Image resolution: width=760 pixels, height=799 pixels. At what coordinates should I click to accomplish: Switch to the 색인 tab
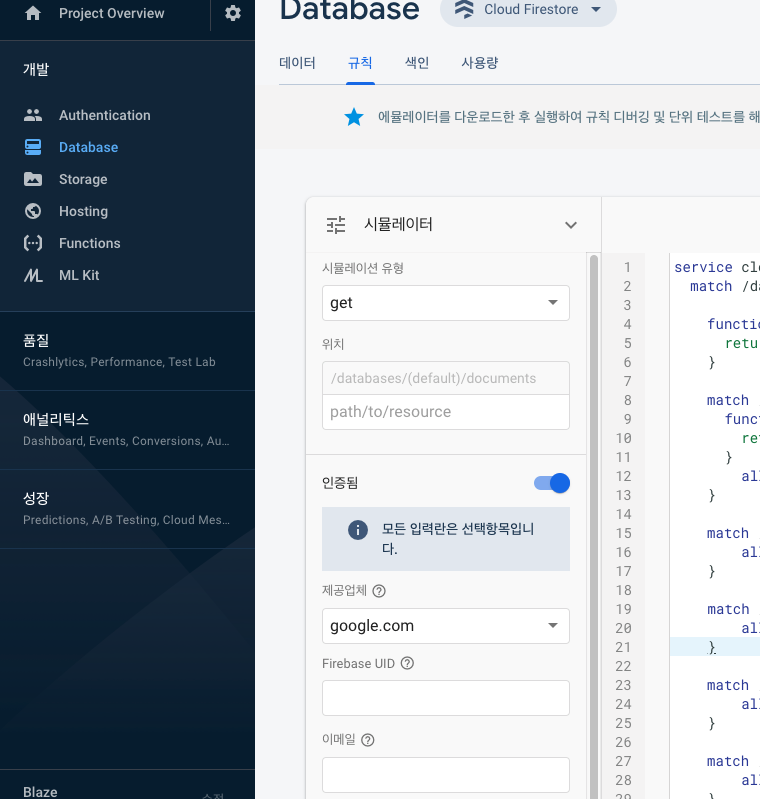(x=417, y=63)
